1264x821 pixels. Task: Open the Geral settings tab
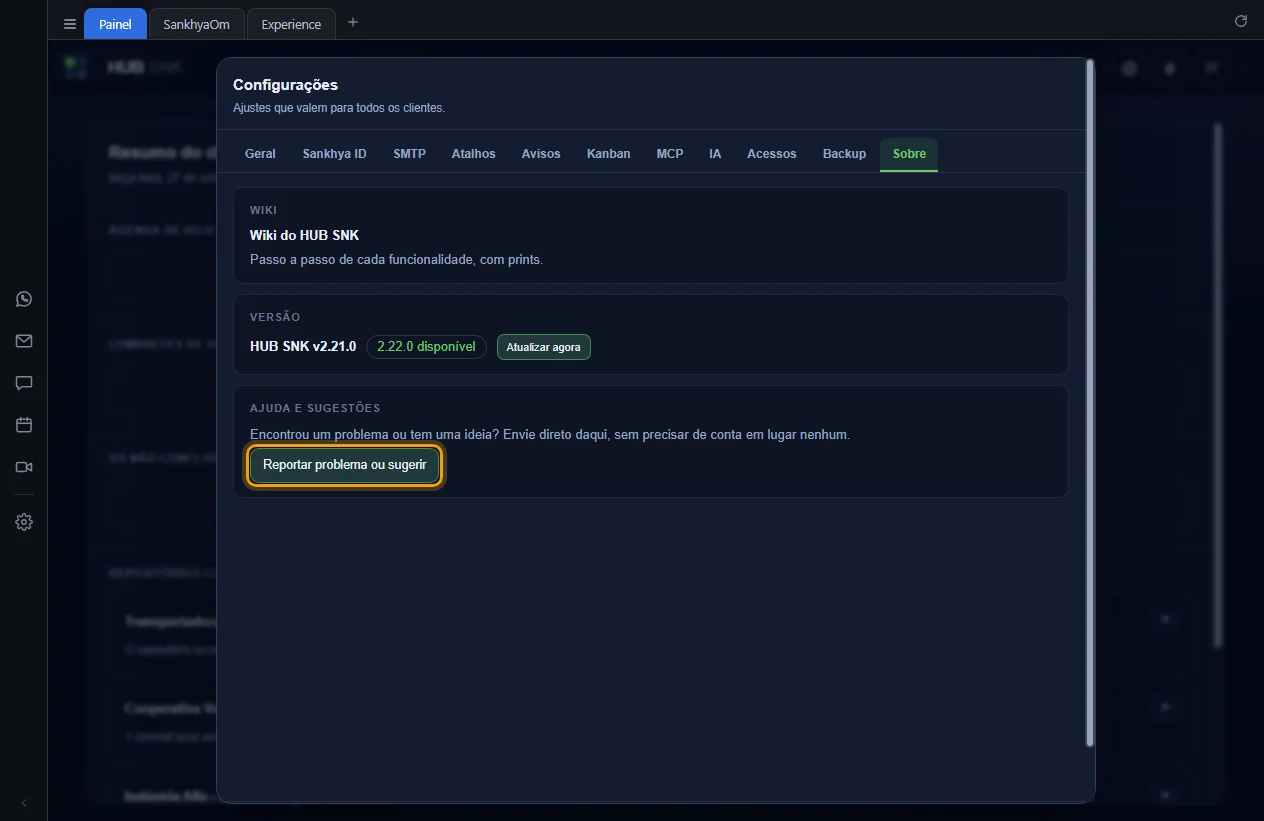tap(260, 154)
